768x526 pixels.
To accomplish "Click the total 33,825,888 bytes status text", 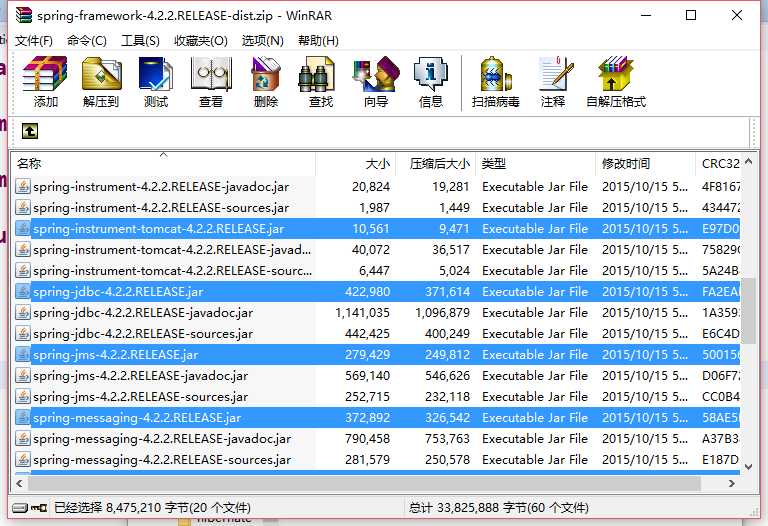I will (499, 508).
